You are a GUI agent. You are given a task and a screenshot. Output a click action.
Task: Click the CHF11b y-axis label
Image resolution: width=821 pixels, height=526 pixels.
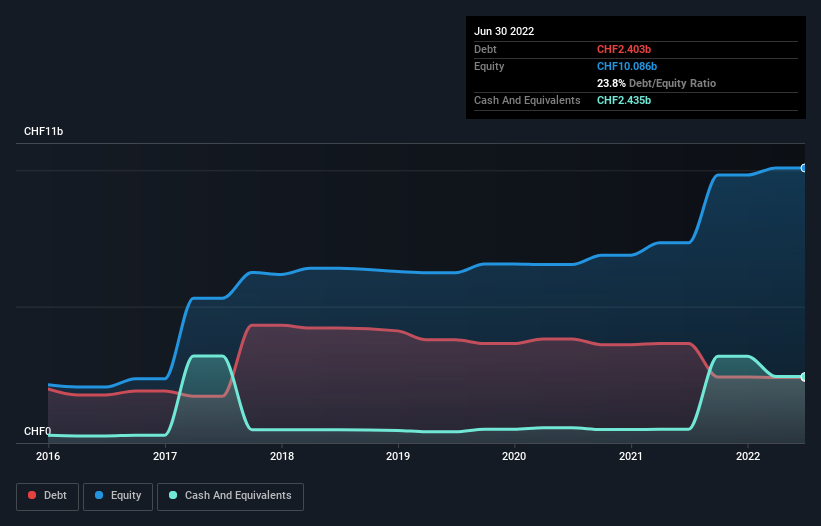click(x=43, y=131)
